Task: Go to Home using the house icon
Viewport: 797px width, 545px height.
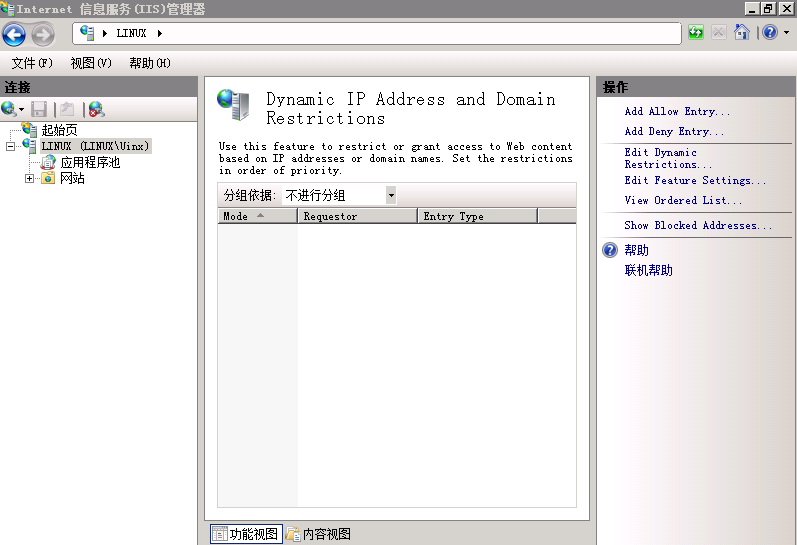Action: 742,33
